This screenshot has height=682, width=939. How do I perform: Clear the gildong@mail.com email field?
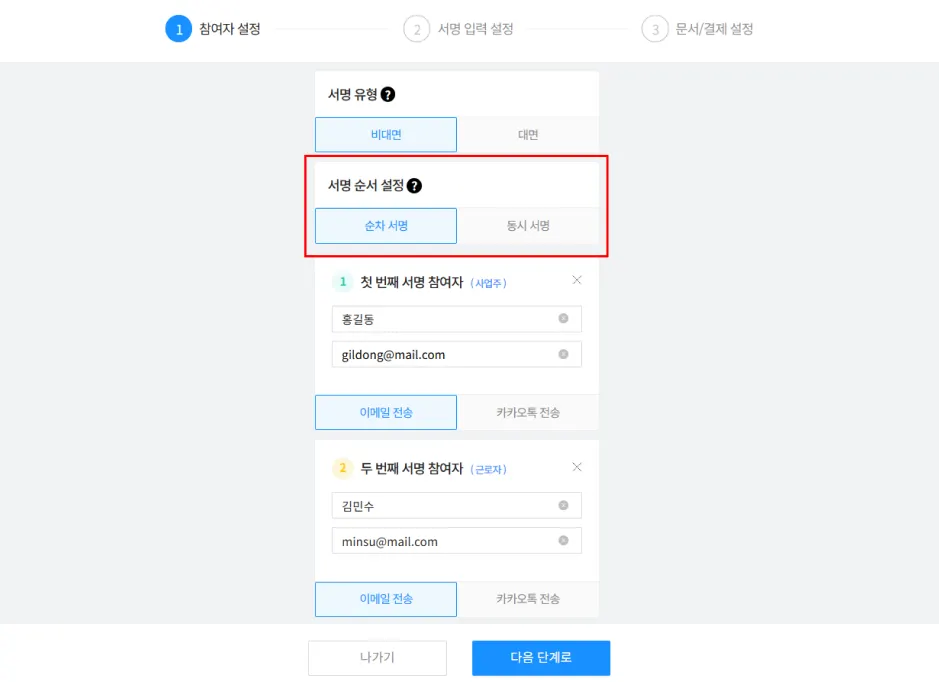(564, 354)
